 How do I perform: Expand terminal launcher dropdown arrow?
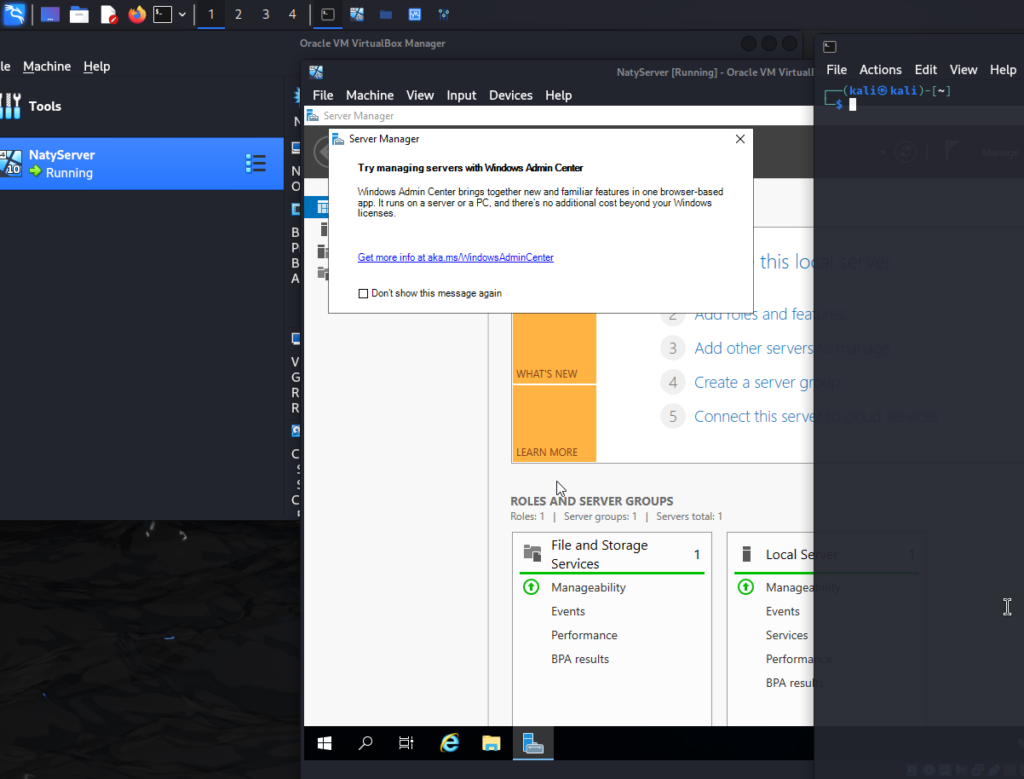point(182,14)
